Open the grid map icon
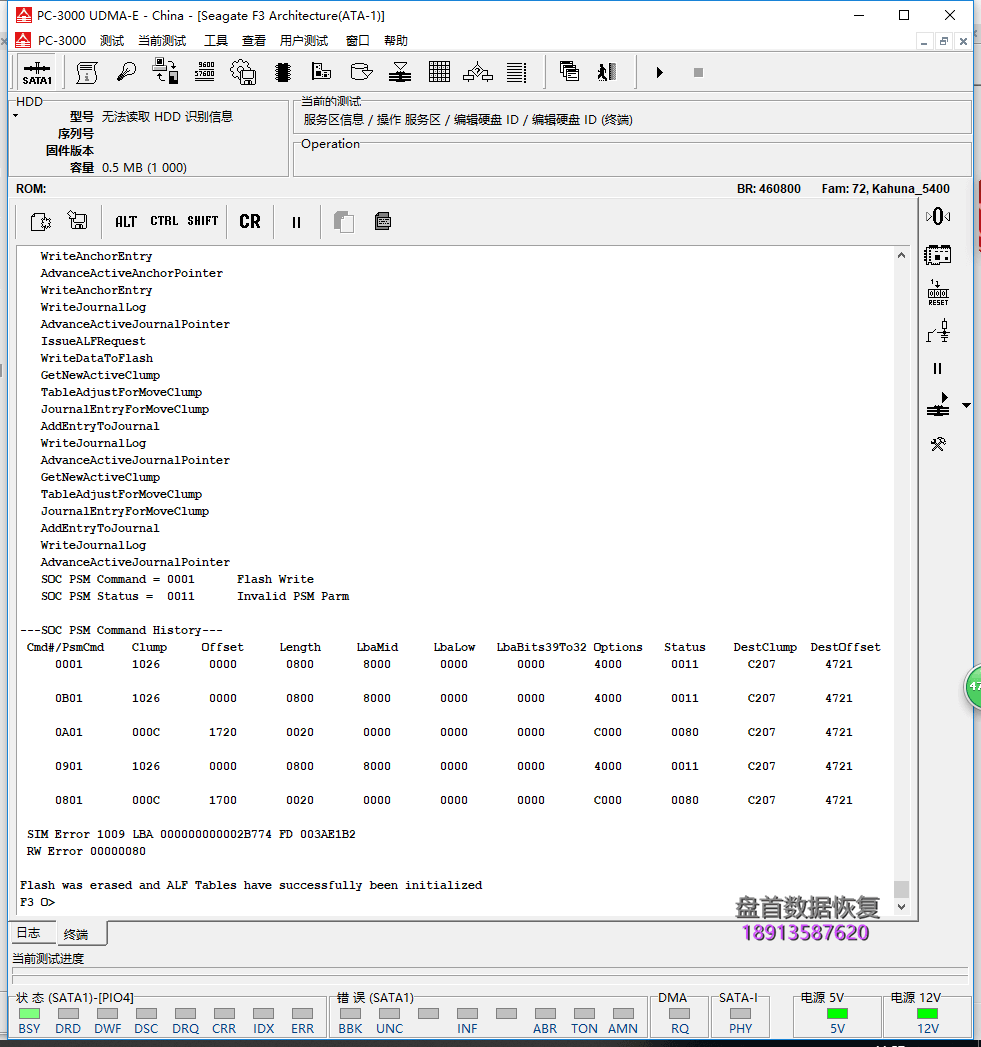Screen dimensions: 981x1047 [439, 71]
